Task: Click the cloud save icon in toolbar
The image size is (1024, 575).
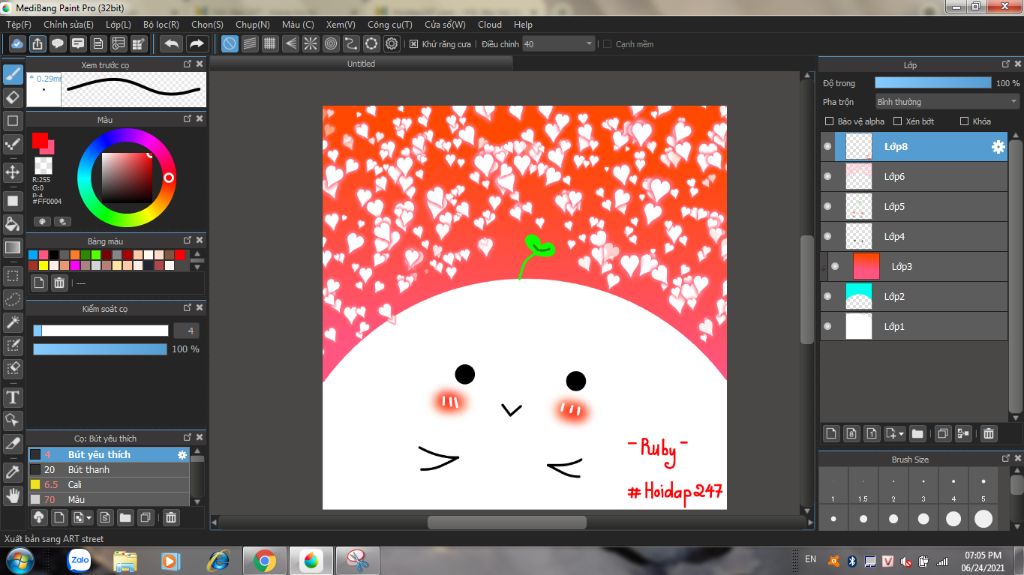Action: click(17, 44)
